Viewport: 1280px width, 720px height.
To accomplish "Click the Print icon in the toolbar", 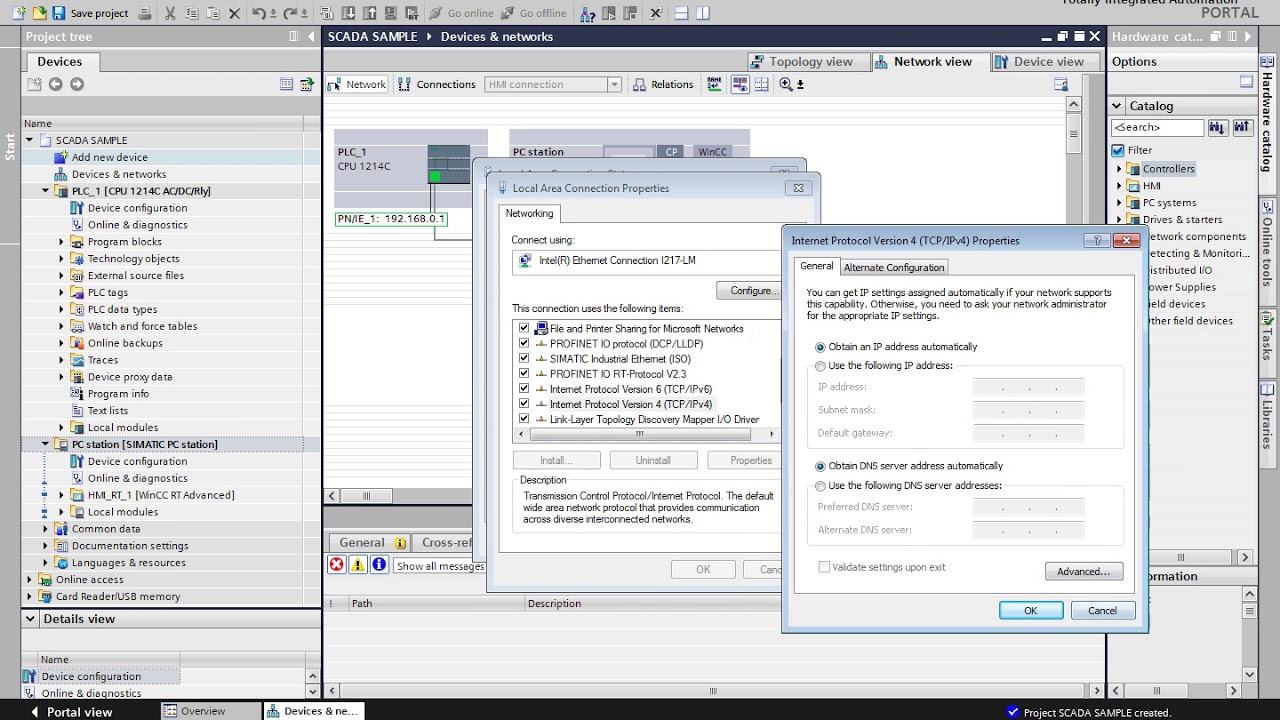I will pos(145,13).
